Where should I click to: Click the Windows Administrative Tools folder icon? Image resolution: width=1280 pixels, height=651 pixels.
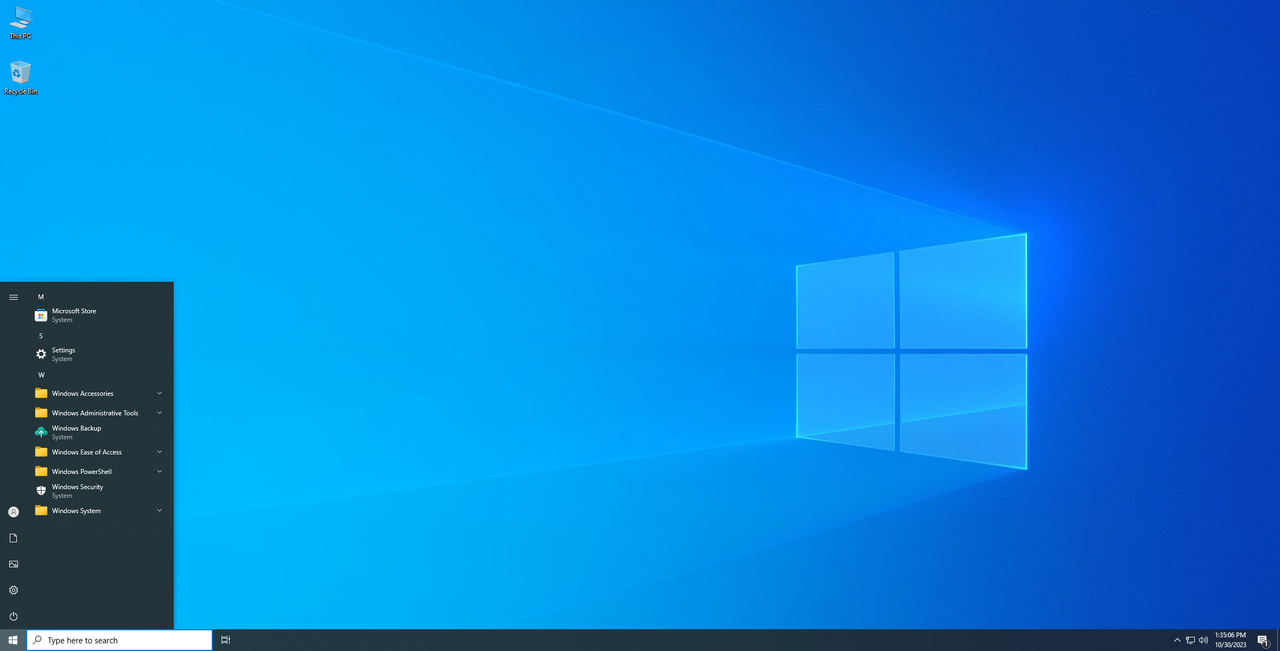pos(41,412)
